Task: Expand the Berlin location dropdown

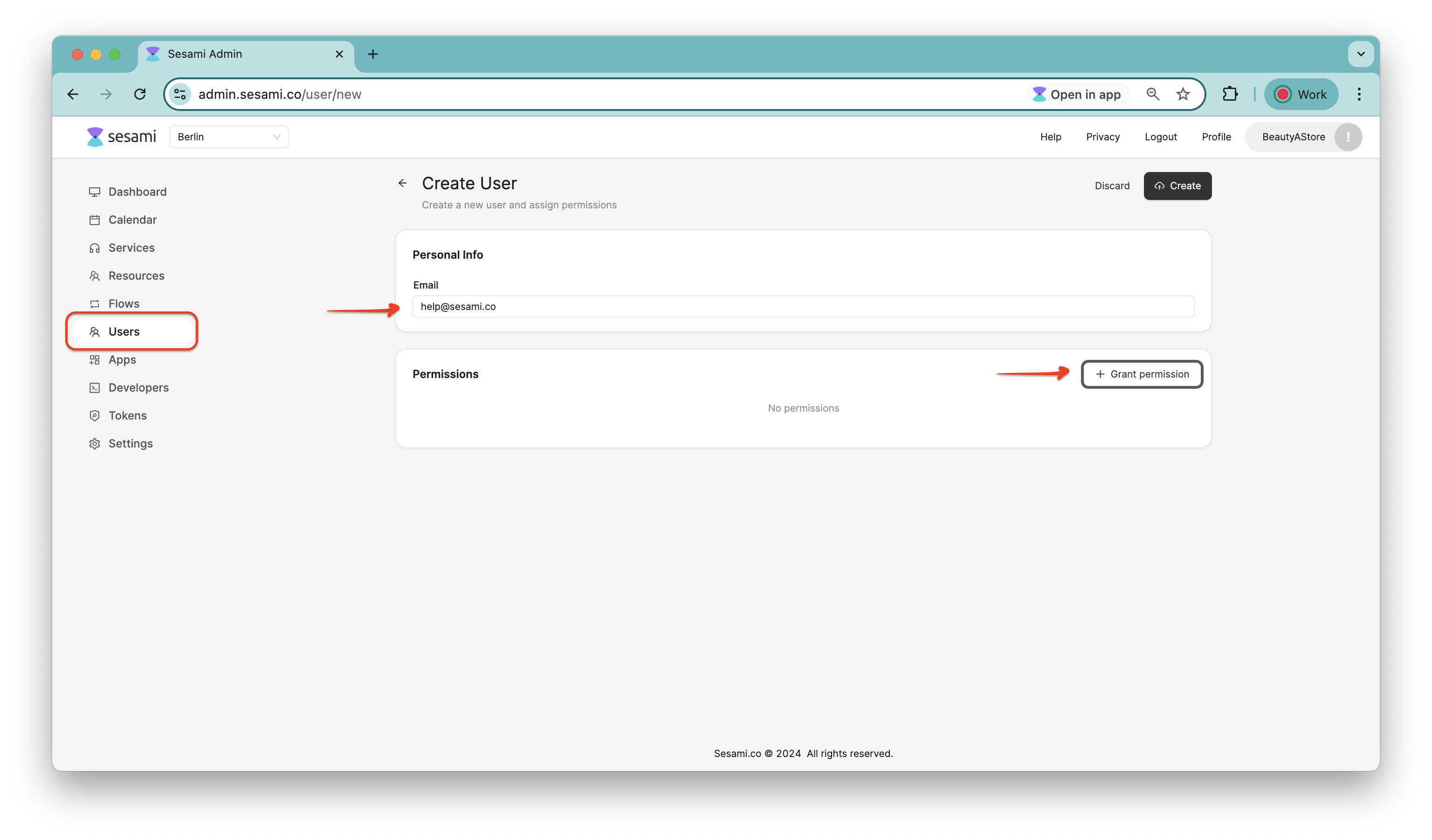Action: pyautogui.click(x=228, y=137)
